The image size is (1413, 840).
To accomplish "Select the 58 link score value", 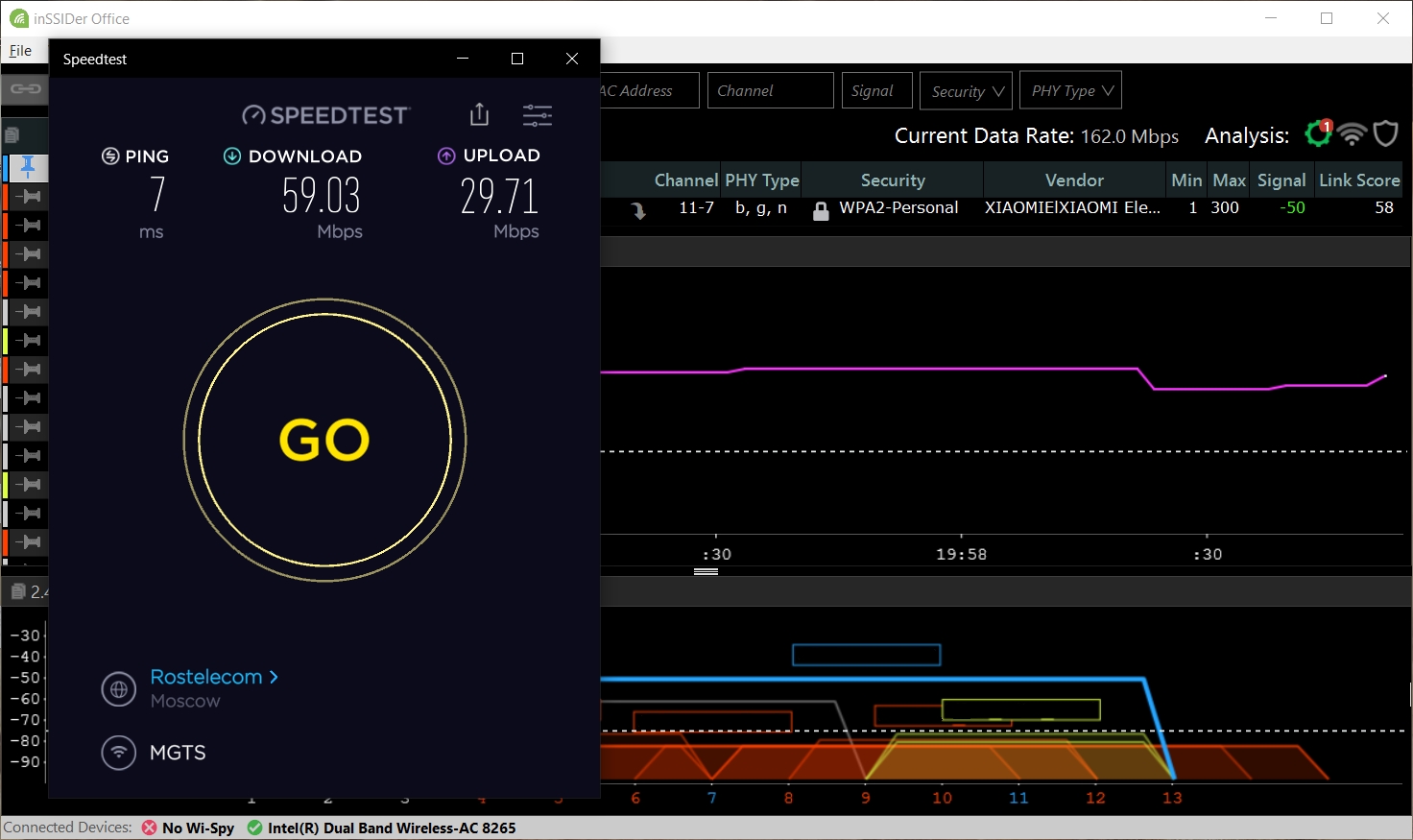I will 1383,208.
